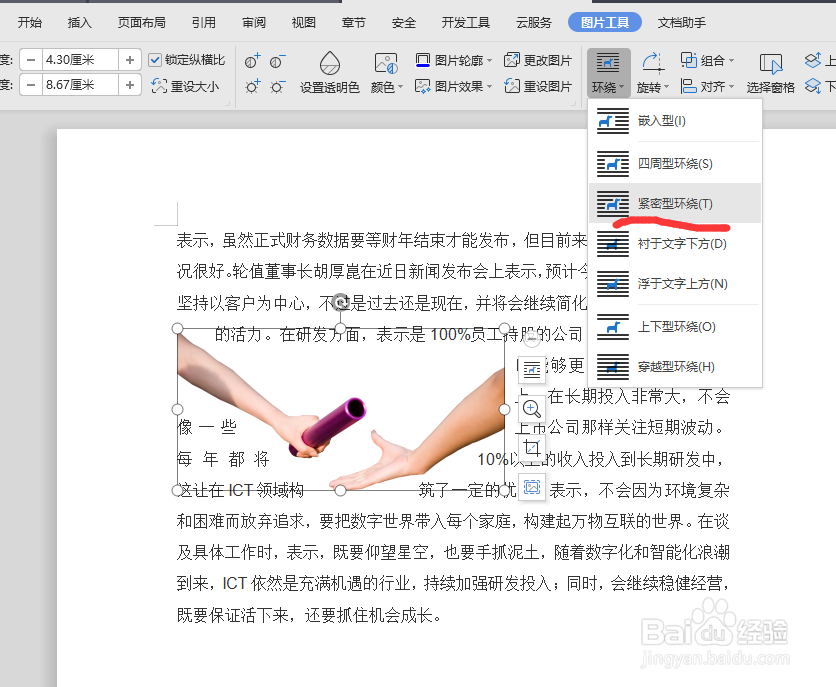Screen dimensions: 836x687
Task: Choose 四周型环绕(S) wrap option
Action: tap(675, 164)
